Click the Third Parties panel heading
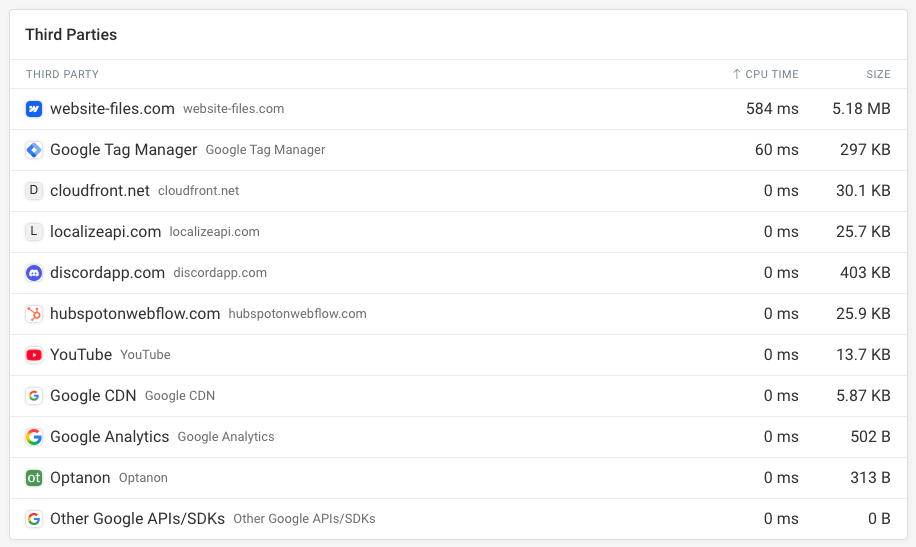Viewport: 916px width, 547px height. click(x=71, y=35)
